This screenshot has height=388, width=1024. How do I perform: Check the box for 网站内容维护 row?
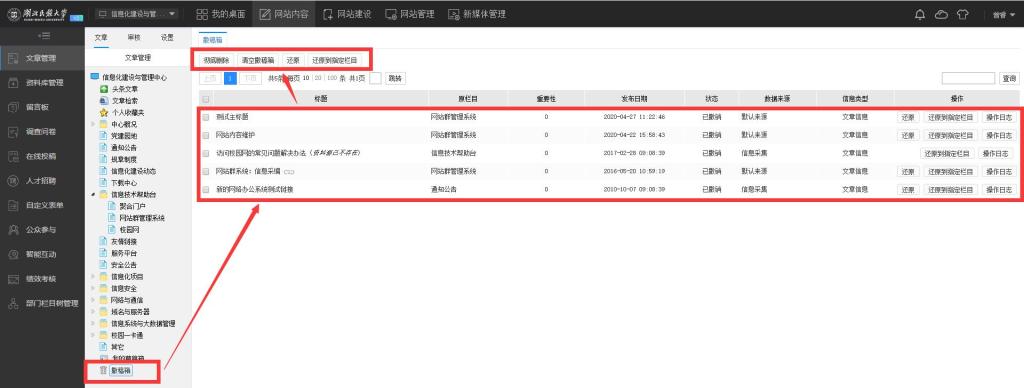(x=206, y=135)
